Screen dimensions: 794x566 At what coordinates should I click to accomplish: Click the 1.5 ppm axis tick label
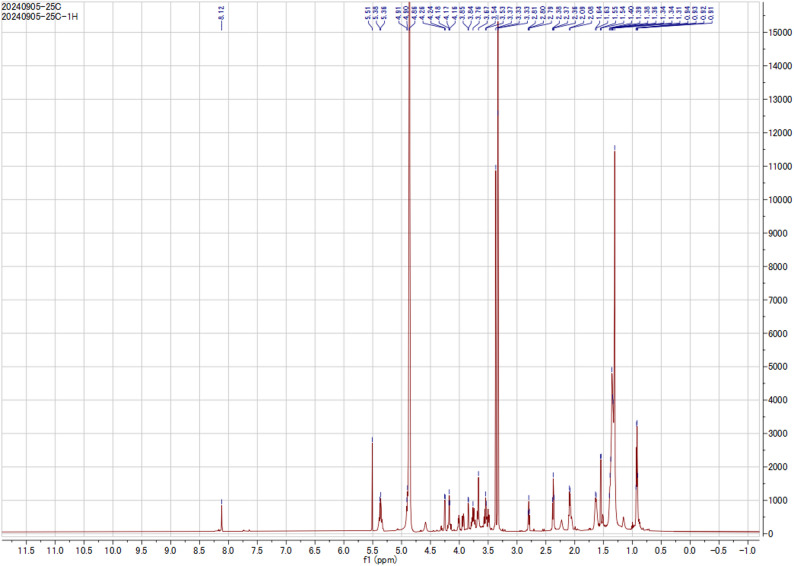604,550
